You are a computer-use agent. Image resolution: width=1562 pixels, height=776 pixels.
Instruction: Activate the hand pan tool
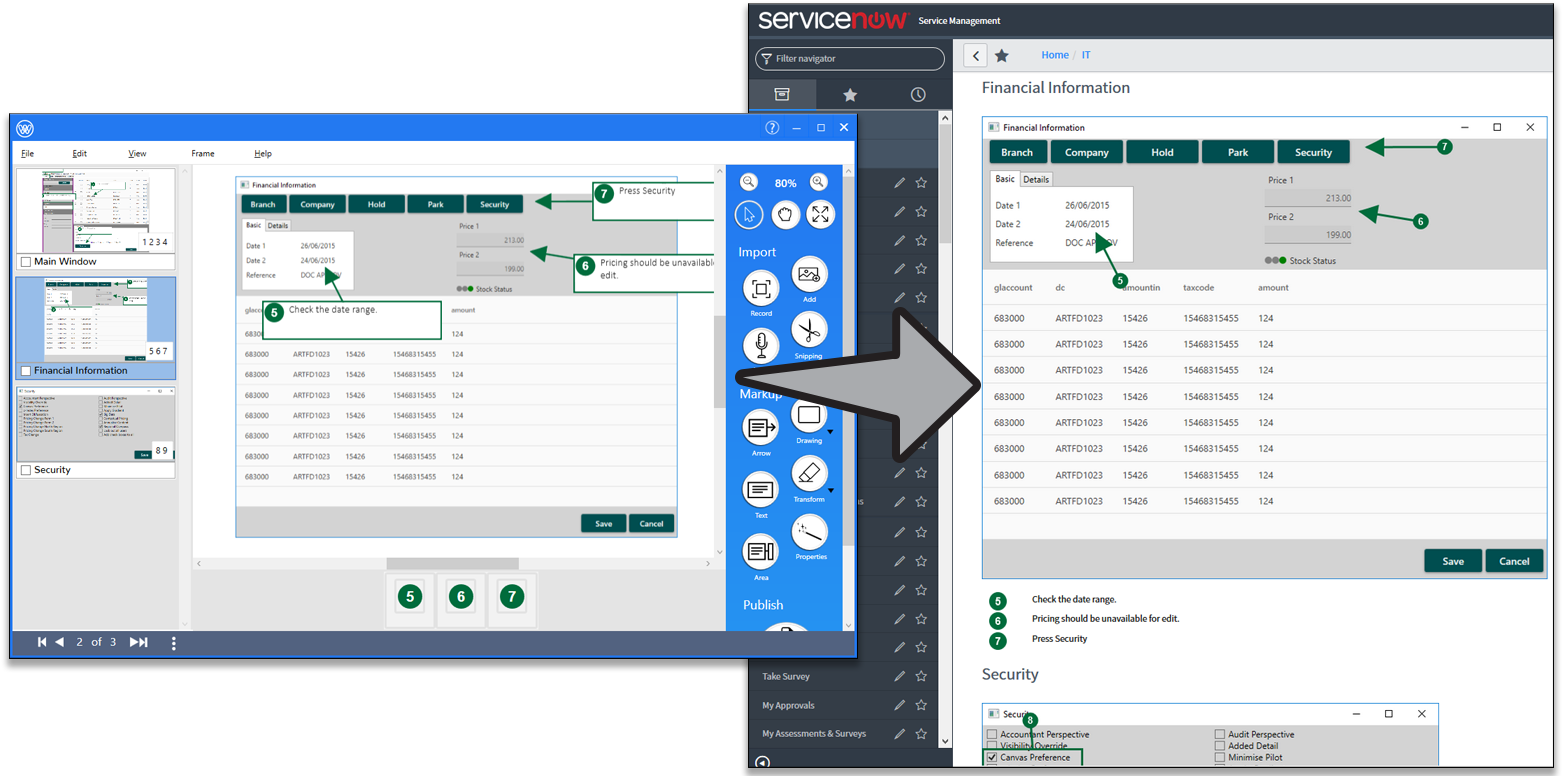pyautogui.click(x=785, y=214)
